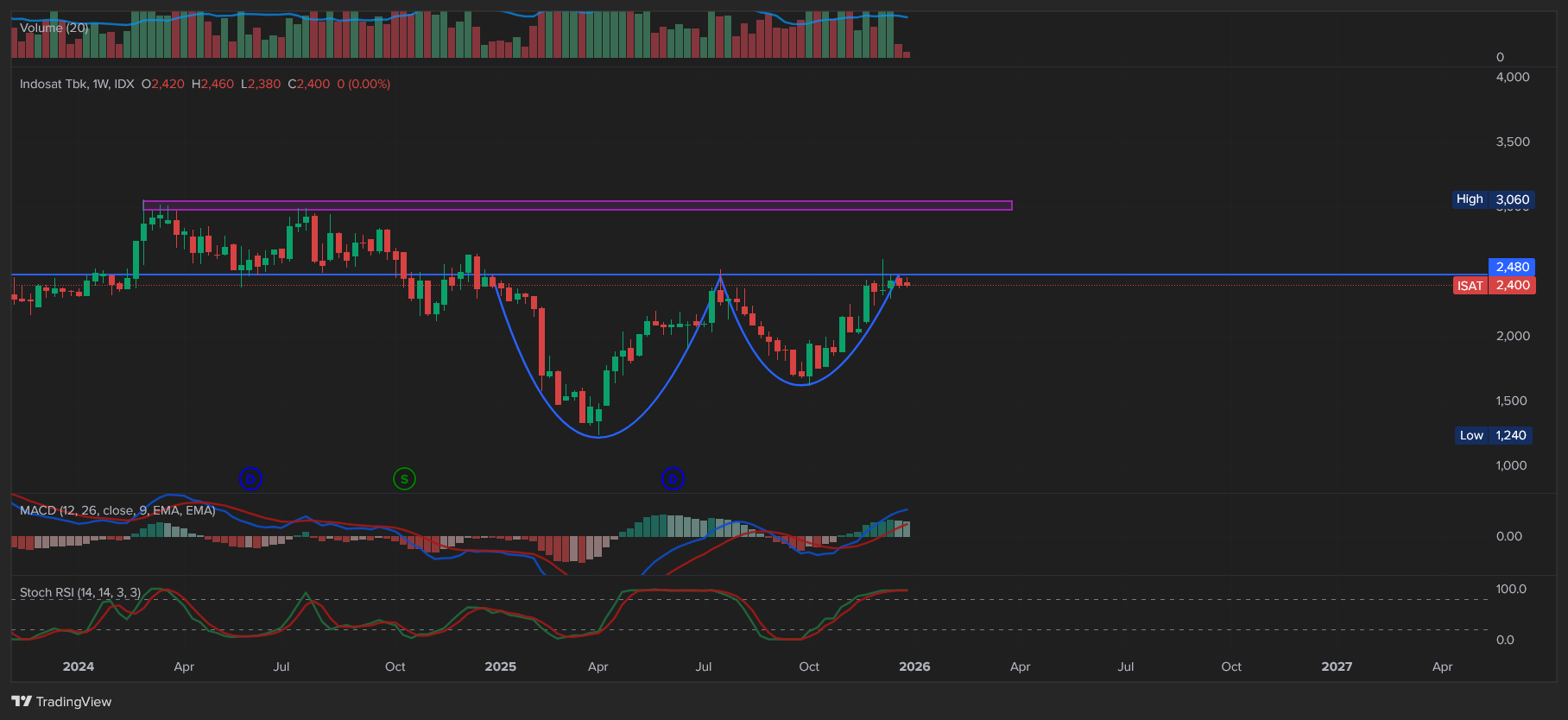Select the purple resistance rectangle drawing

pyautogui.click(x=578, y=205)
